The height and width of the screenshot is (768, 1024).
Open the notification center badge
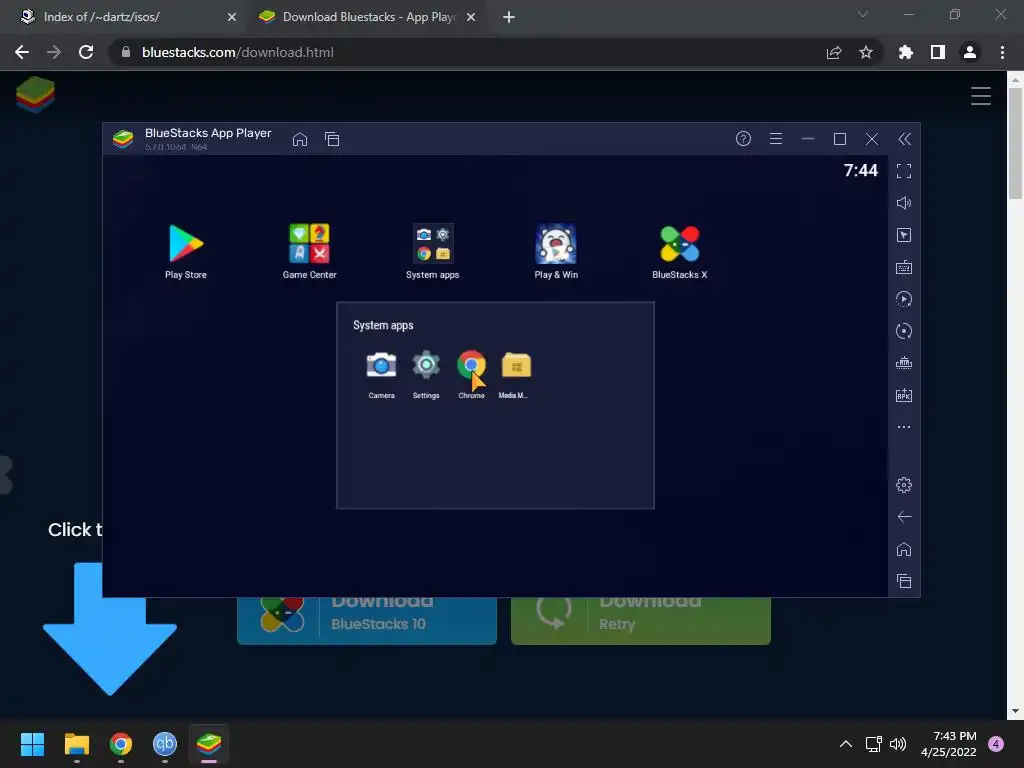click(x=996, y=744)
